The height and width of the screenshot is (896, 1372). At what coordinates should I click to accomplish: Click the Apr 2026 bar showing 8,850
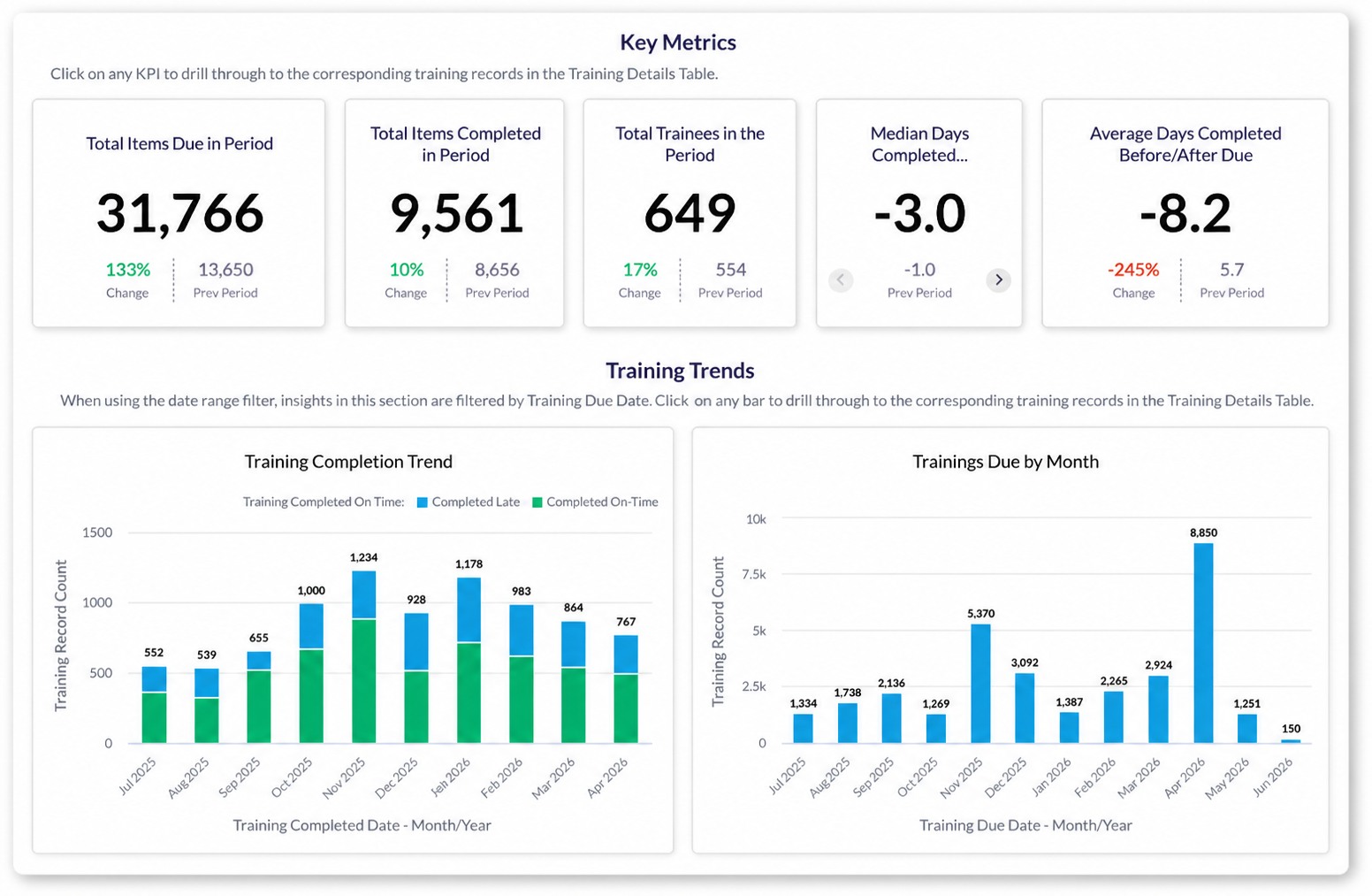[1203, 643]
